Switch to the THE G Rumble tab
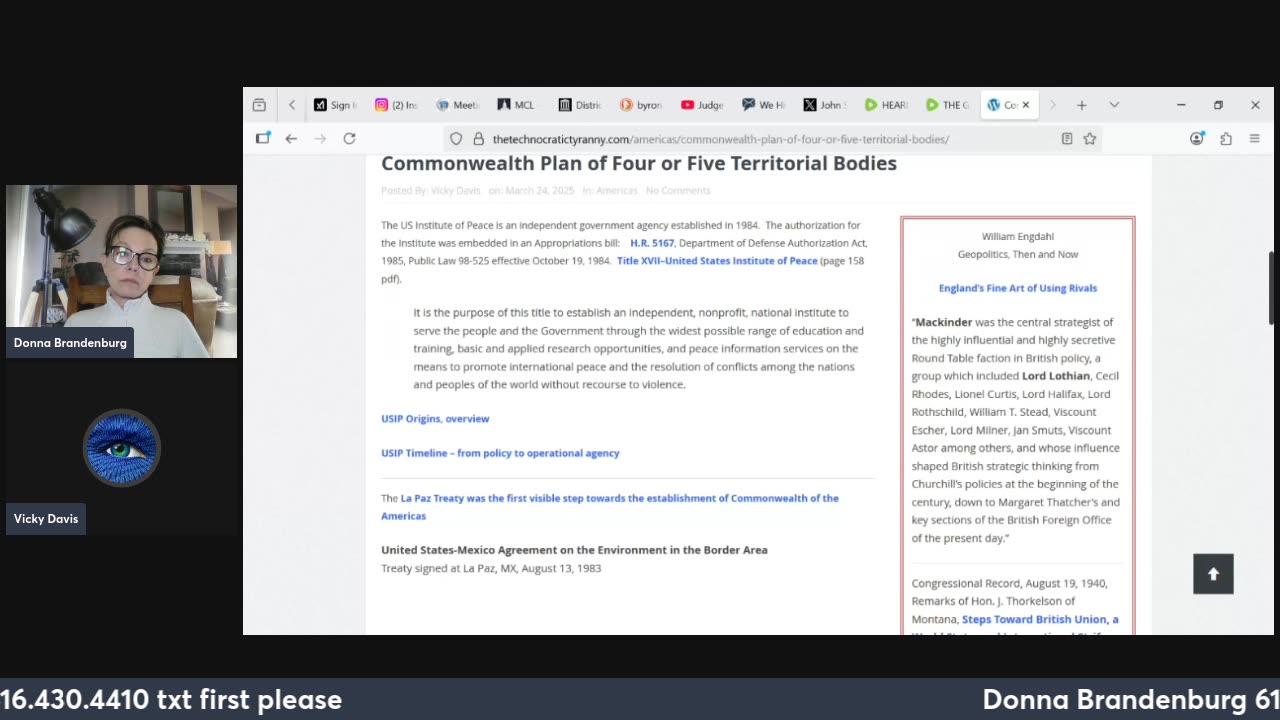The width and height of the screenshot is (1280, 720). (947, 105)
